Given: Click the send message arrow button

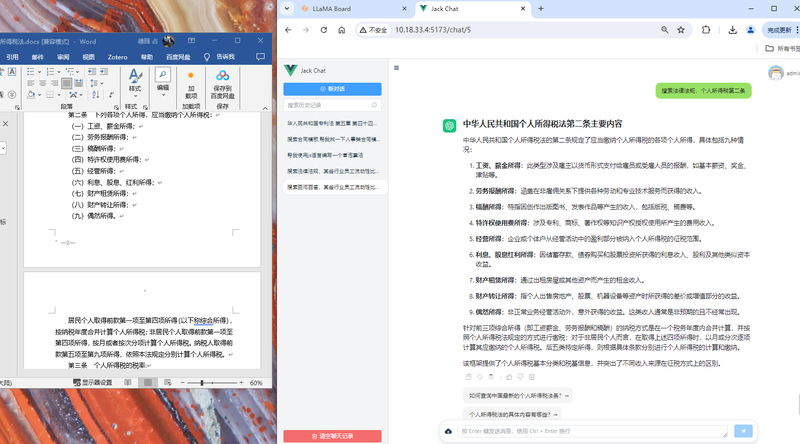Looking at the screenshot, I should pos(743,431).
